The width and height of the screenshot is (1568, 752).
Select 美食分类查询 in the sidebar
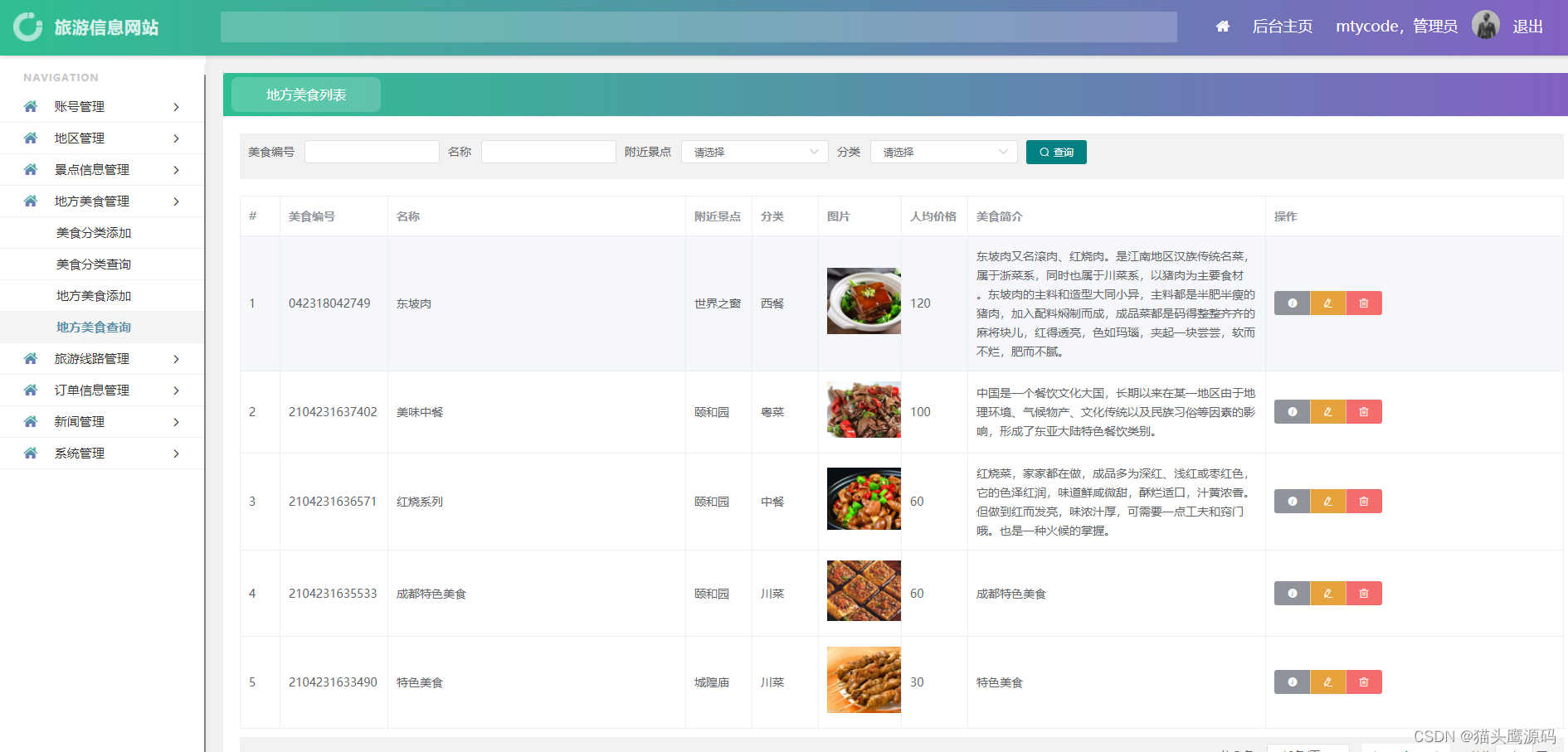(93, 264)
